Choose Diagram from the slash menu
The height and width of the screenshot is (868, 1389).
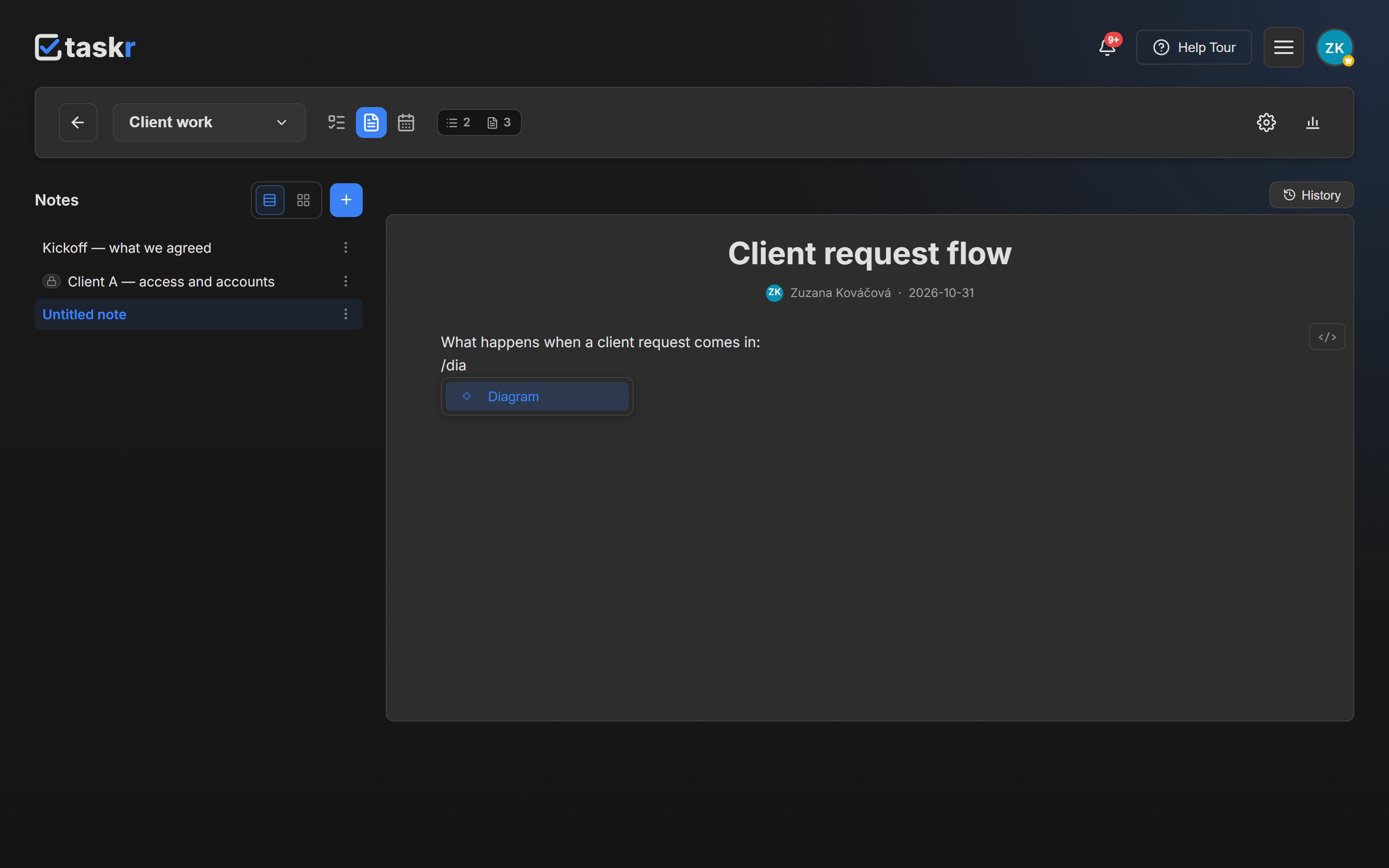point(537,397)
